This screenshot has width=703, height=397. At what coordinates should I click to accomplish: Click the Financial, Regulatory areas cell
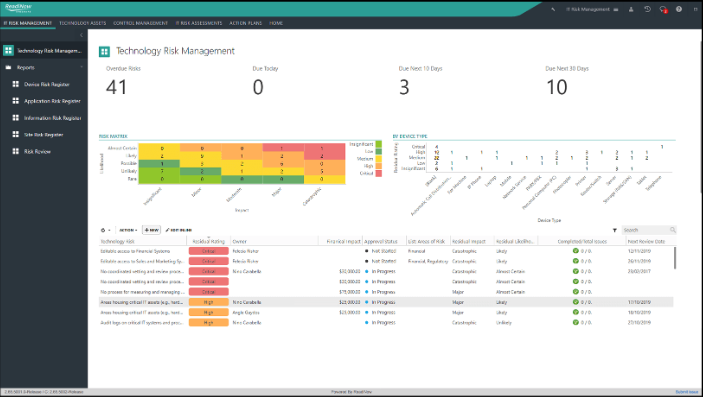pos(428,261)
